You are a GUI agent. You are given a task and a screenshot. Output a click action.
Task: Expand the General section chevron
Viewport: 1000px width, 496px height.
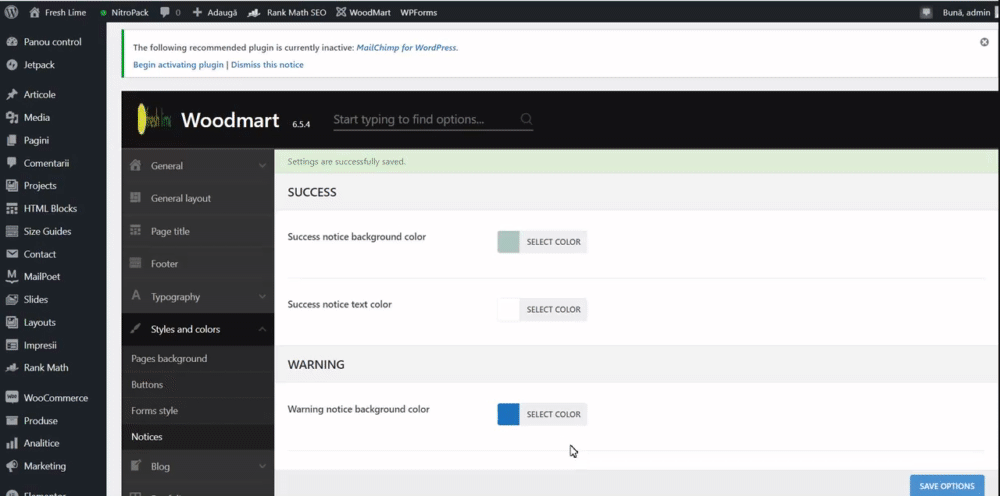pos(262,166)
